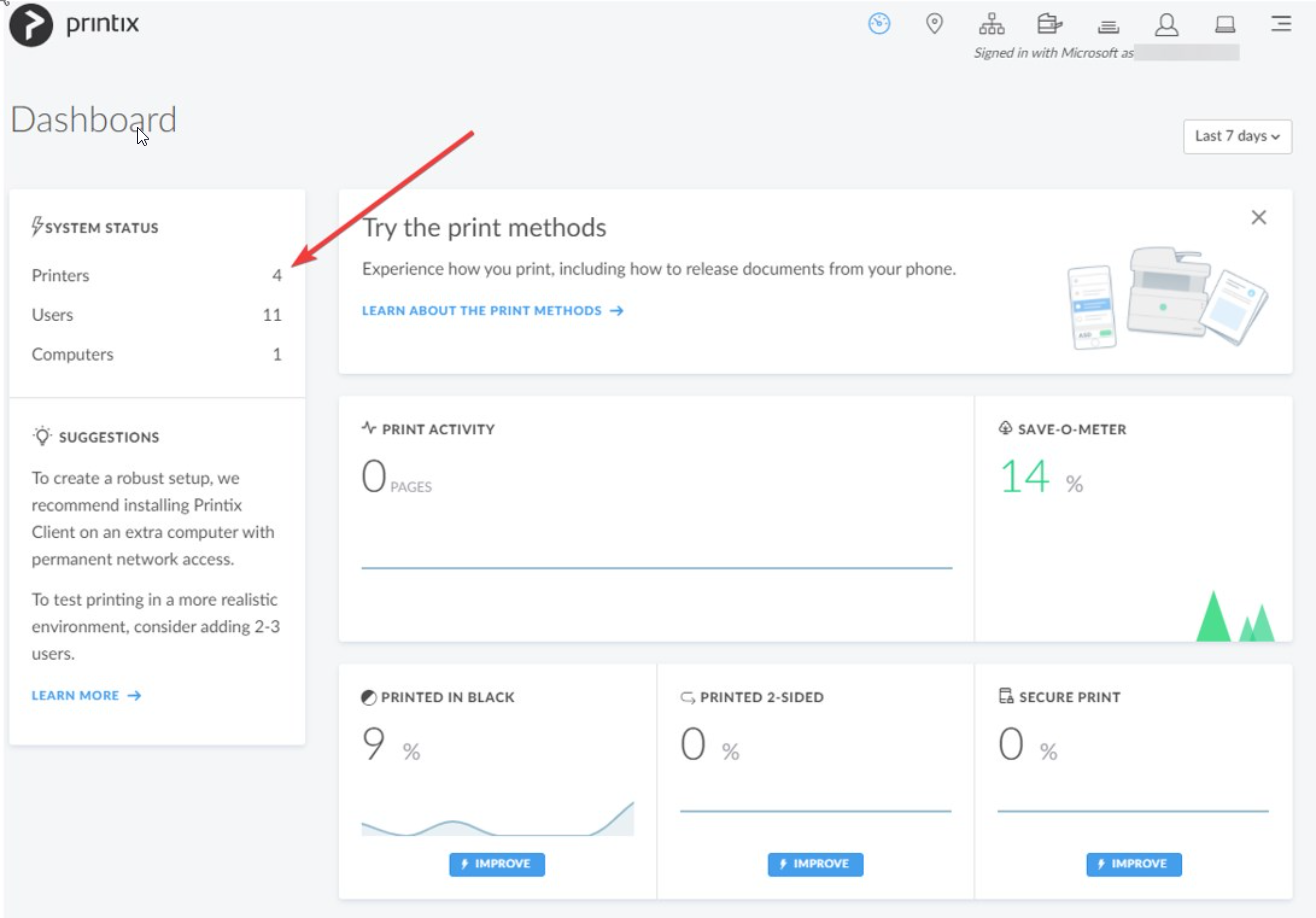Click the 0 Pages value in Print Activity
1316x918 pixels.
[396, 478]
